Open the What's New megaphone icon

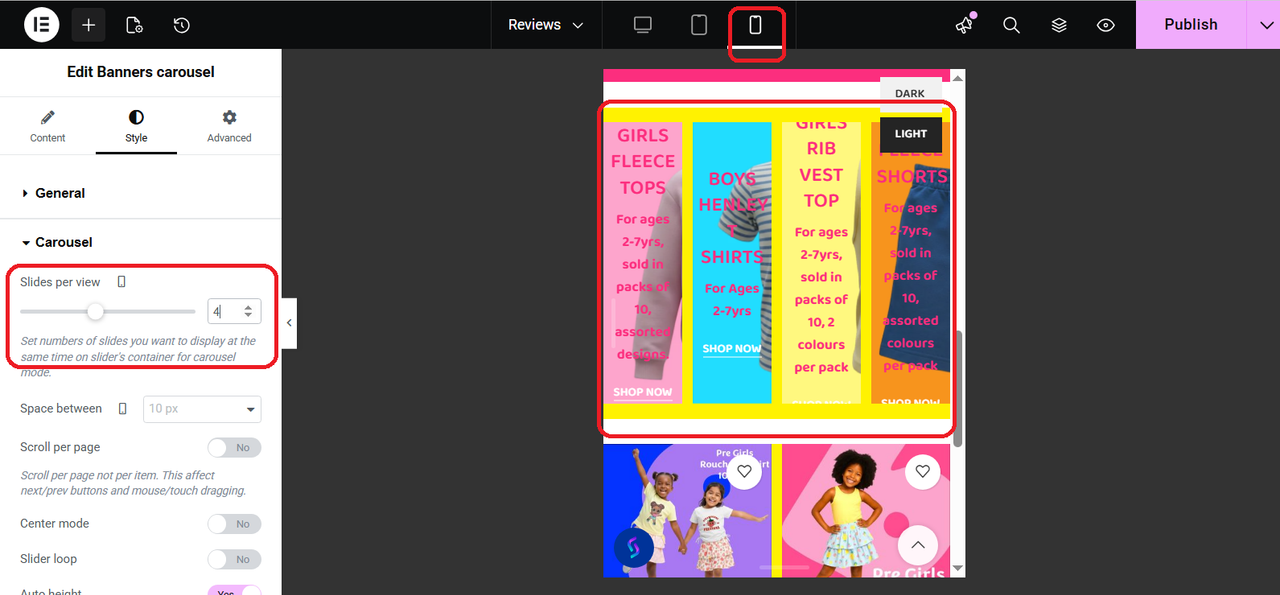(964, 25)
